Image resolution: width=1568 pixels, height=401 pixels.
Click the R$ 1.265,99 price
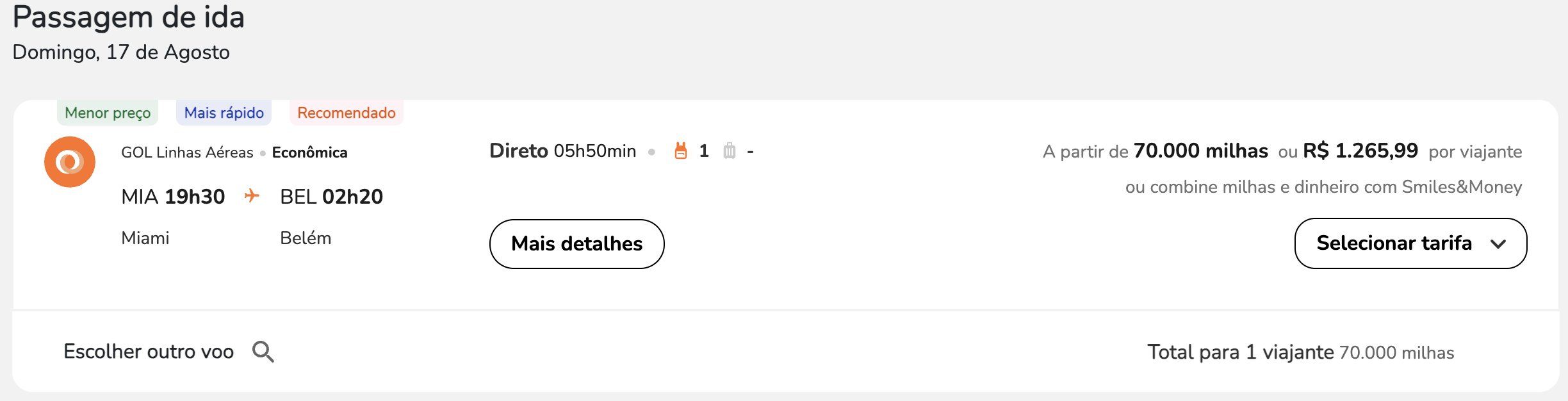[1360, 151]
